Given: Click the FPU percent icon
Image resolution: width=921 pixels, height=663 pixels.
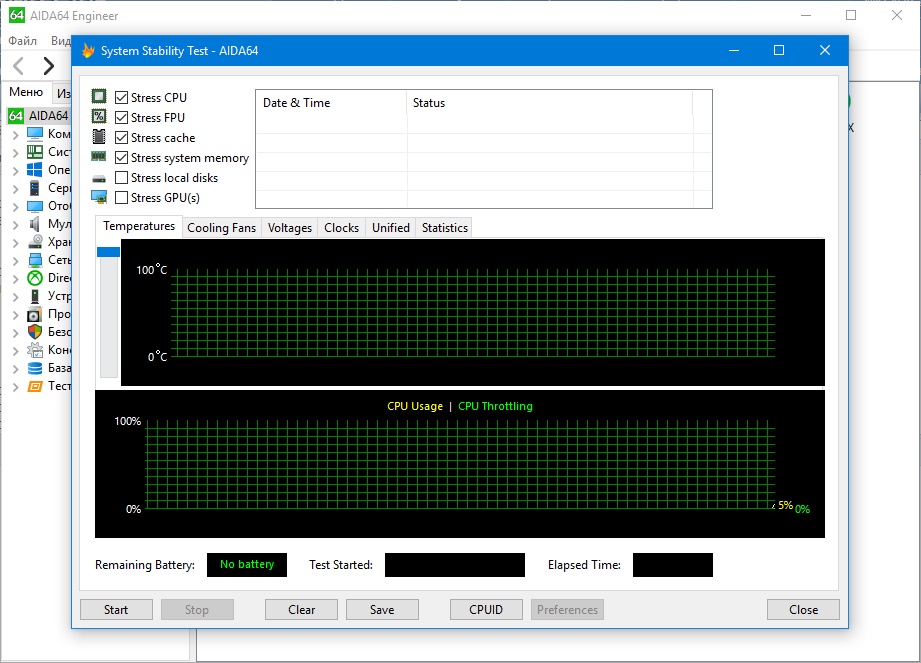Looking at the screenshot, I should pos(99,117).
